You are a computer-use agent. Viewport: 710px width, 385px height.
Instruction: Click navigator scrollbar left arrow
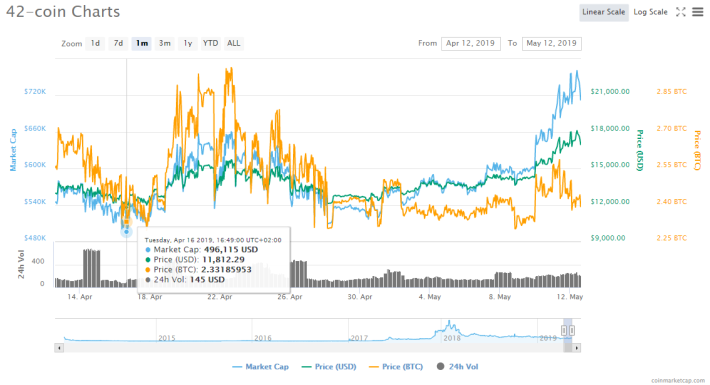(x=59, y=348)
